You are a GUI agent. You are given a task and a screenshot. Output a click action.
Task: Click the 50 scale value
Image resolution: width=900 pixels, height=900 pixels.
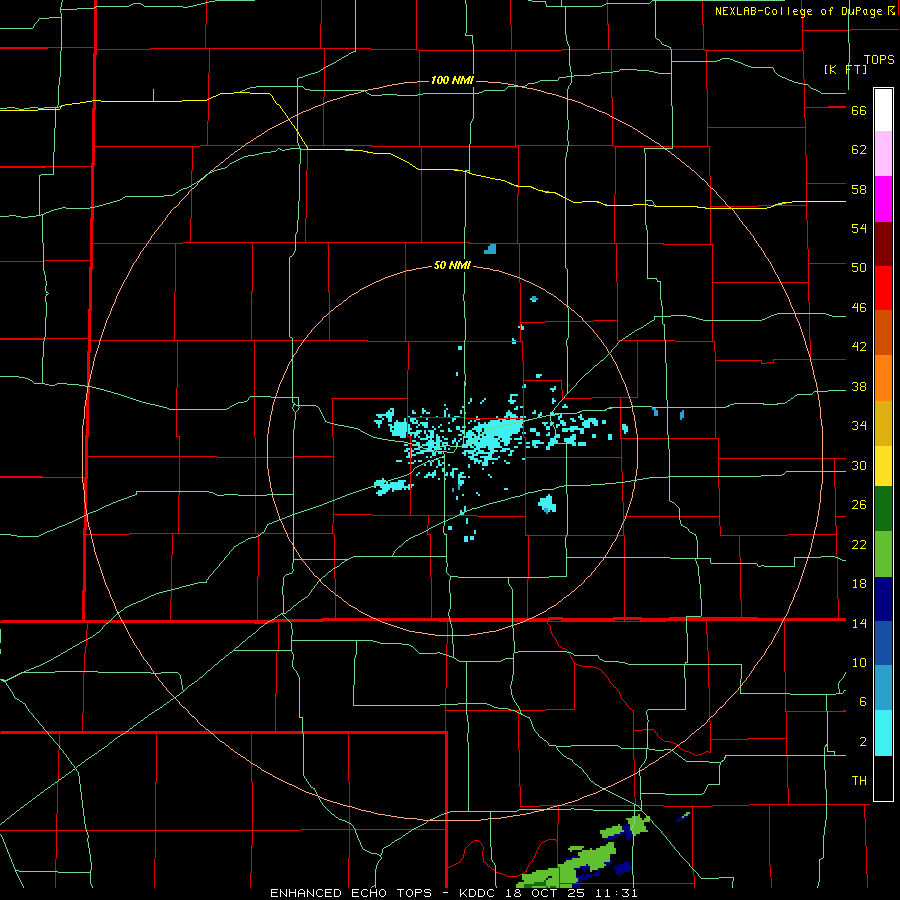pos(859,268)
